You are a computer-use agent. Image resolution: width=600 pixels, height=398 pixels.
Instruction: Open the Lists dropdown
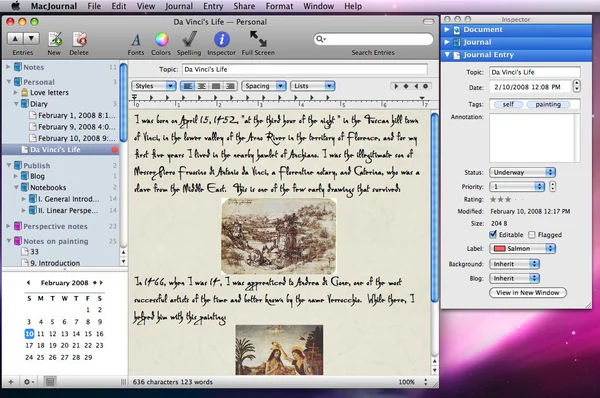312,86
